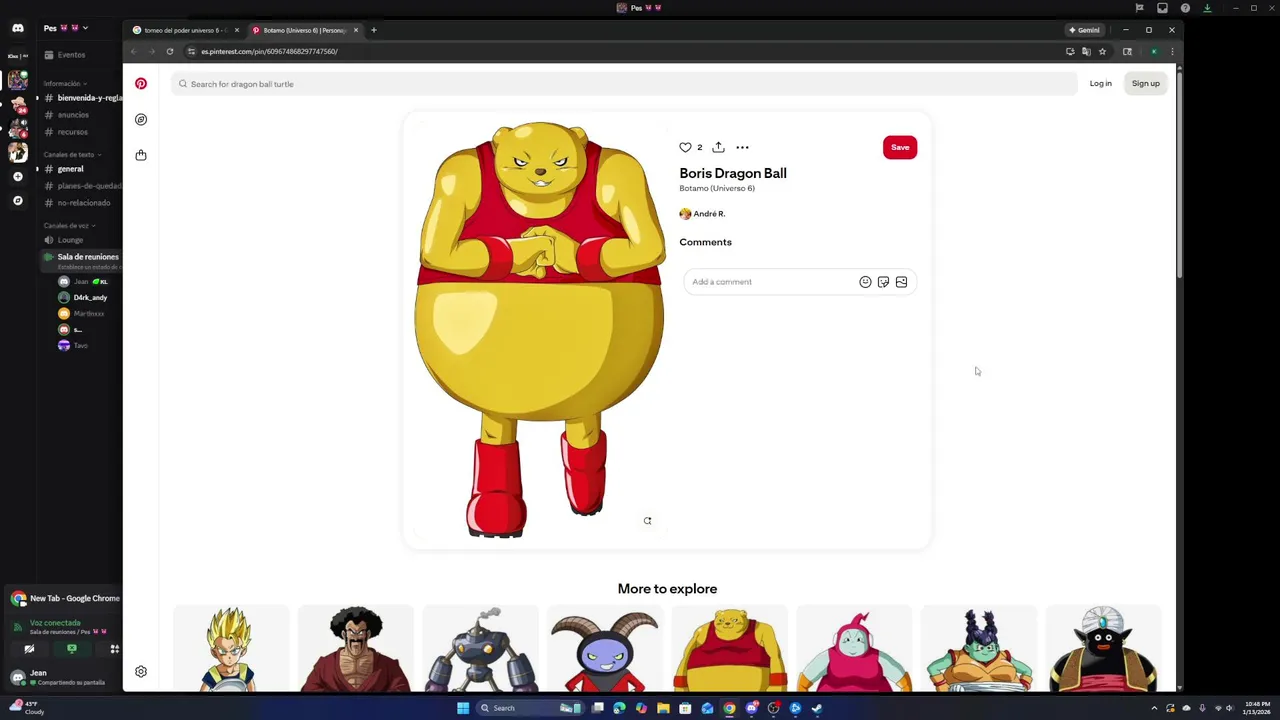Click visual search icon on pin image

click(647, 521)
